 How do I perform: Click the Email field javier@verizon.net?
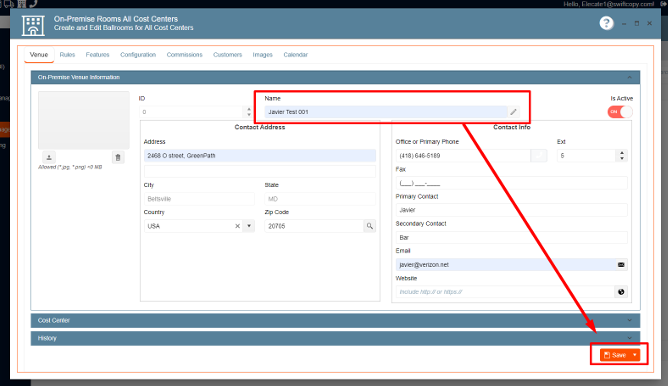[506, 265]
